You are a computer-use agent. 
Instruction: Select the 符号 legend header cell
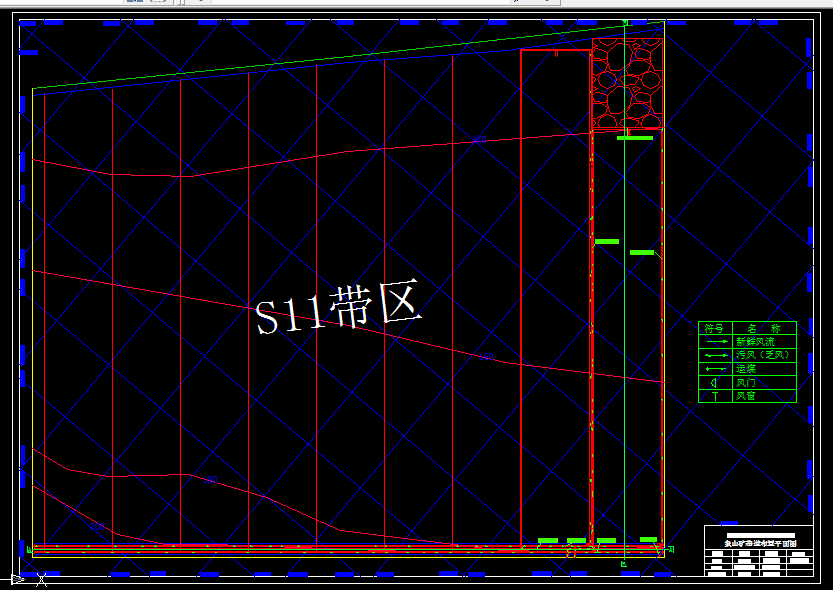(715, 328)
